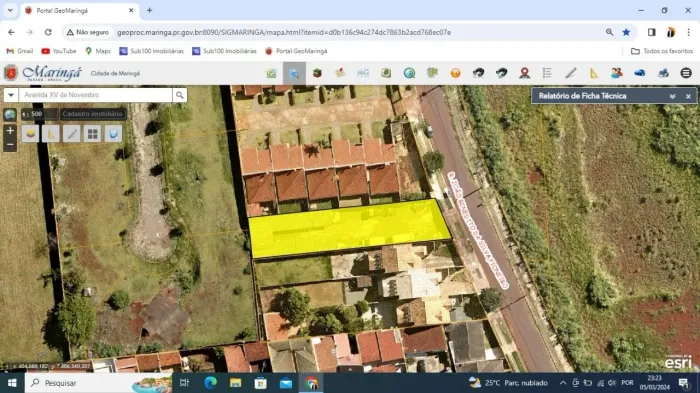
Task: Open File Explorer from the taskbar
Action: point(235,383)
